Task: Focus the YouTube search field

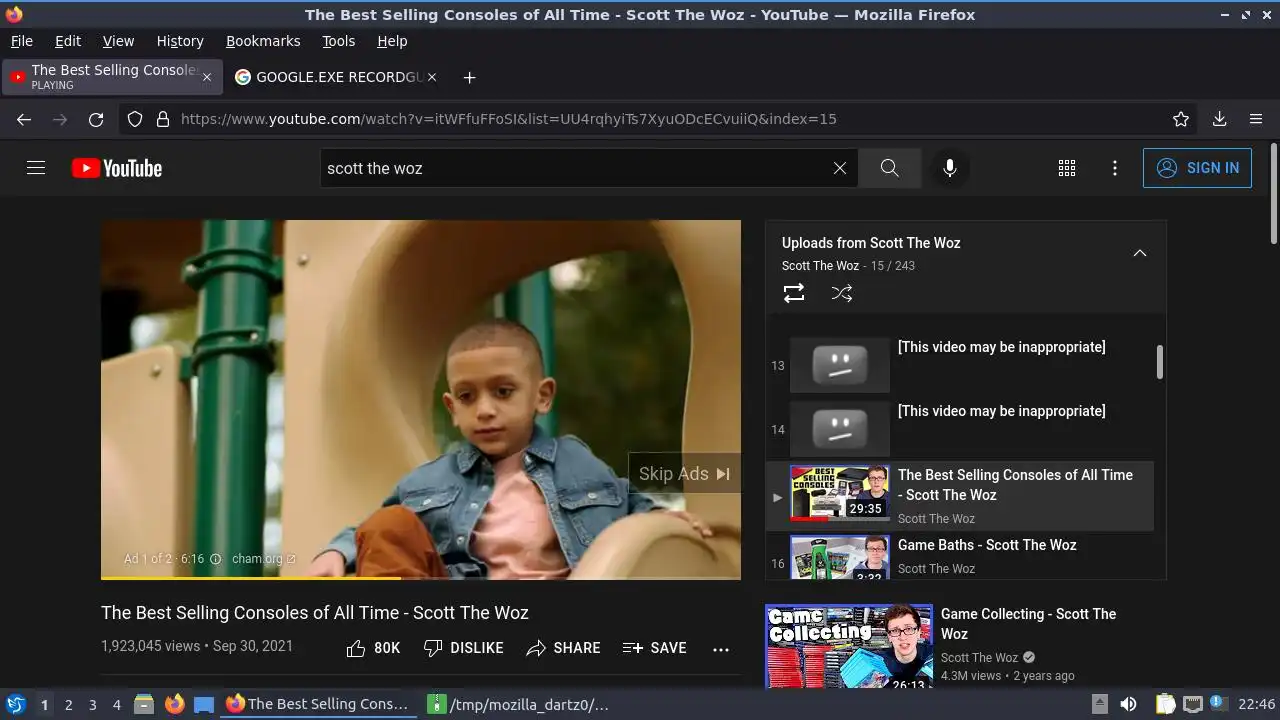Action: [575, 168]
